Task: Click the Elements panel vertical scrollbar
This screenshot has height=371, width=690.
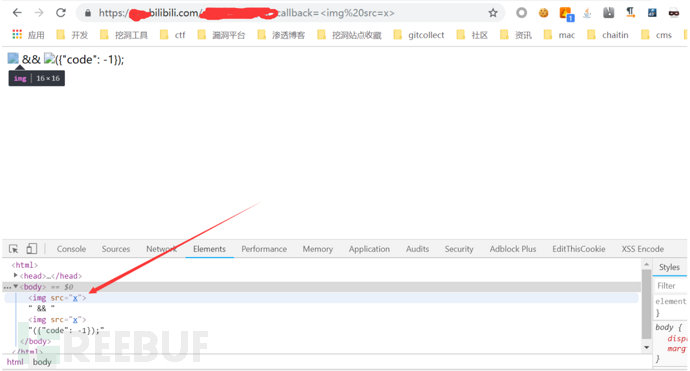Action: [646, 305]
